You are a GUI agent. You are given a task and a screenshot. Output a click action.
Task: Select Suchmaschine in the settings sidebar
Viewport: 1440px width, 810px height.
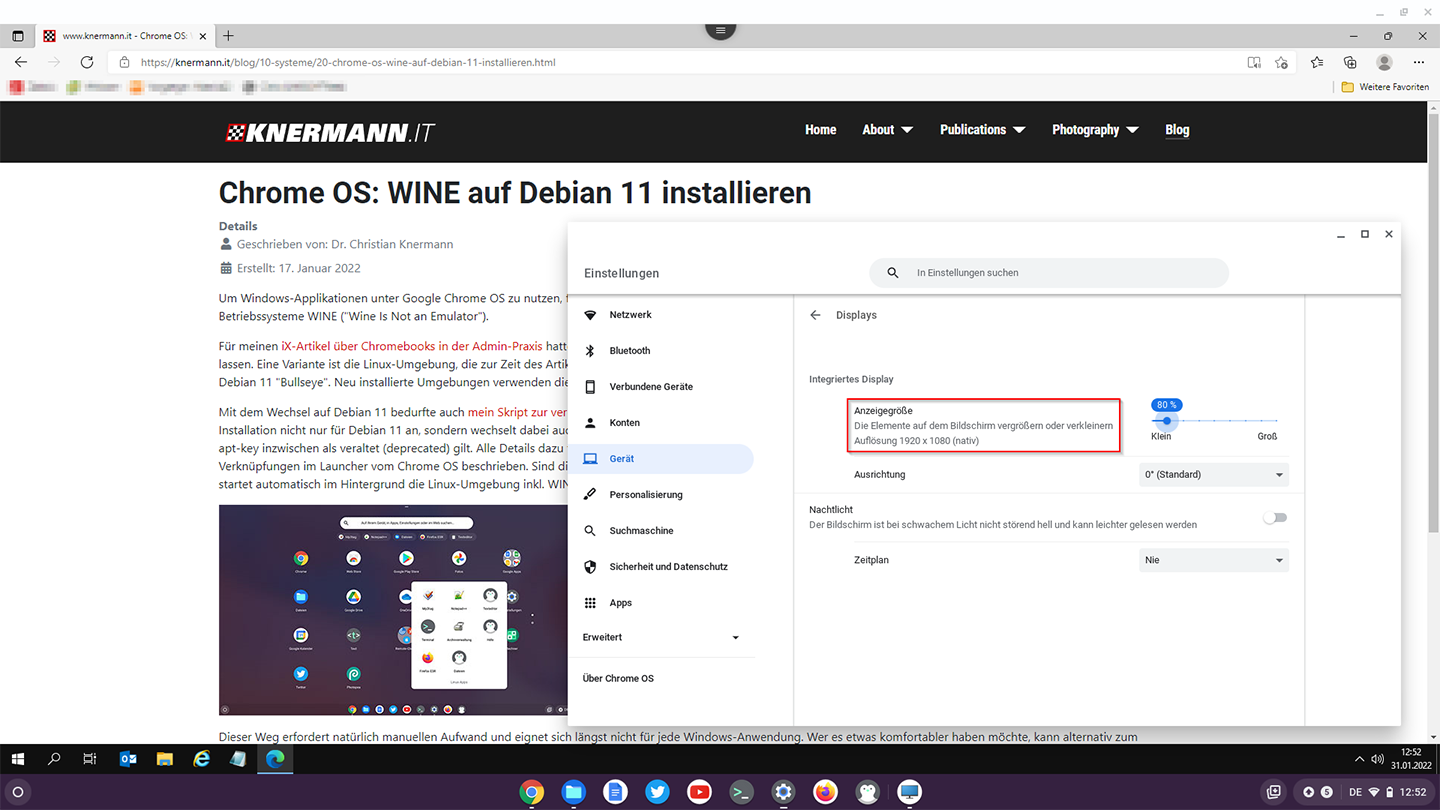coord(661,531)
